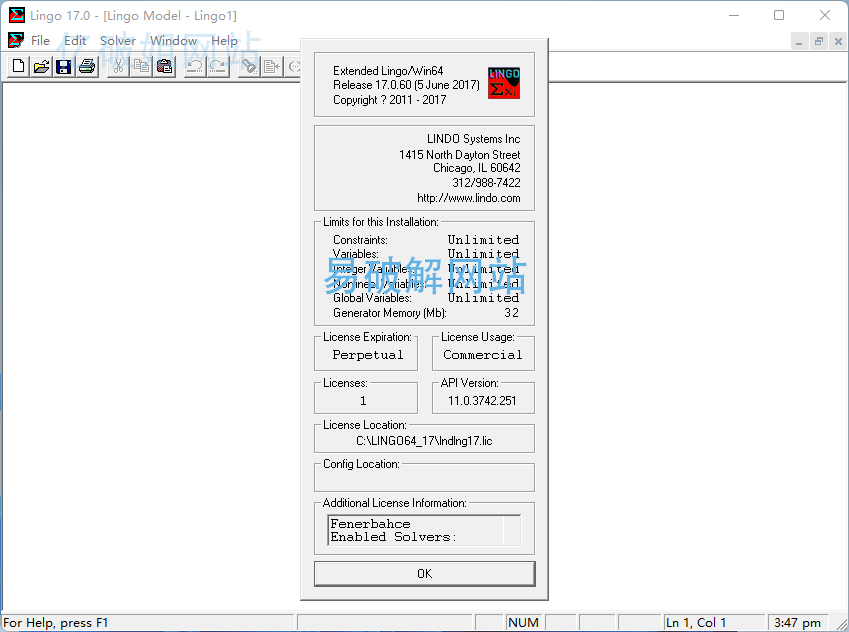Open the Window menu
The image size is (849, 632).
point(173,41)
